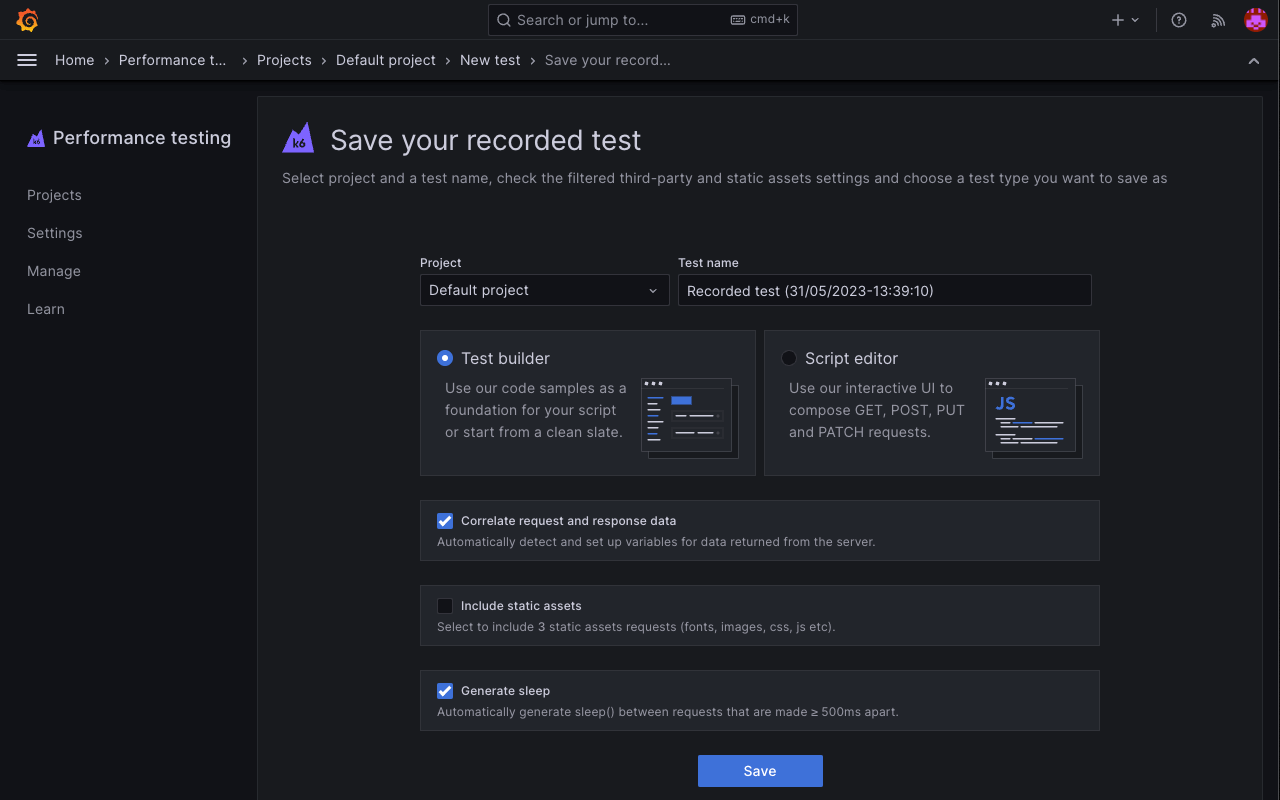Open Default project breadcrumb
1280x800 pixels.
386,60
